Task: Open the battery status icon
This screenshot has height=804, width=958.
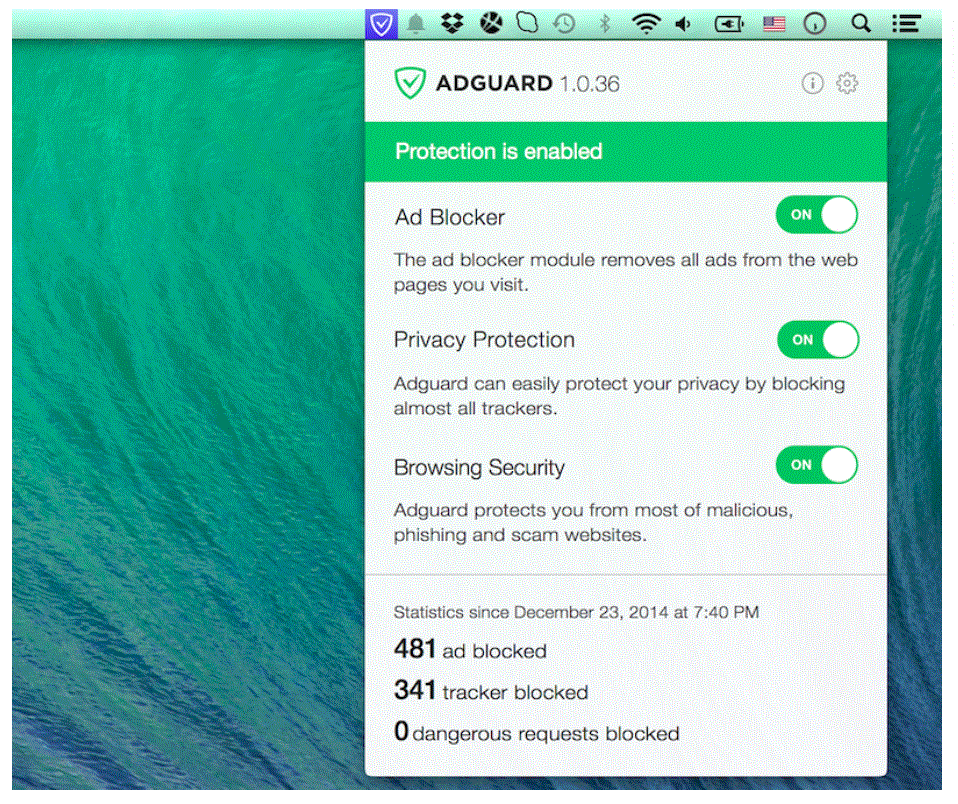Action: (x=729, y=24)
